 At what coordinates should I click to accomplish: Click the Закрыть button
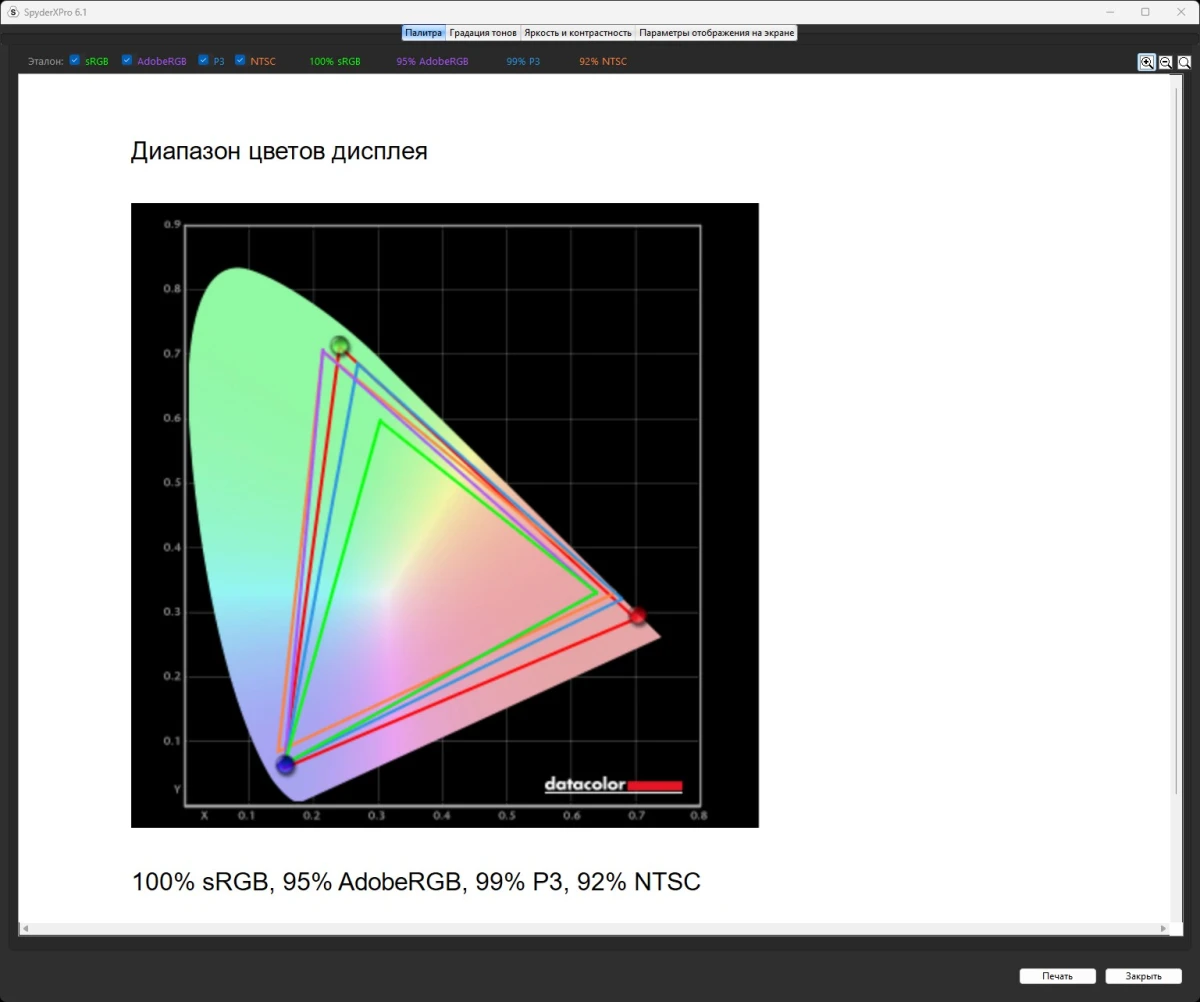point(1143,976)
